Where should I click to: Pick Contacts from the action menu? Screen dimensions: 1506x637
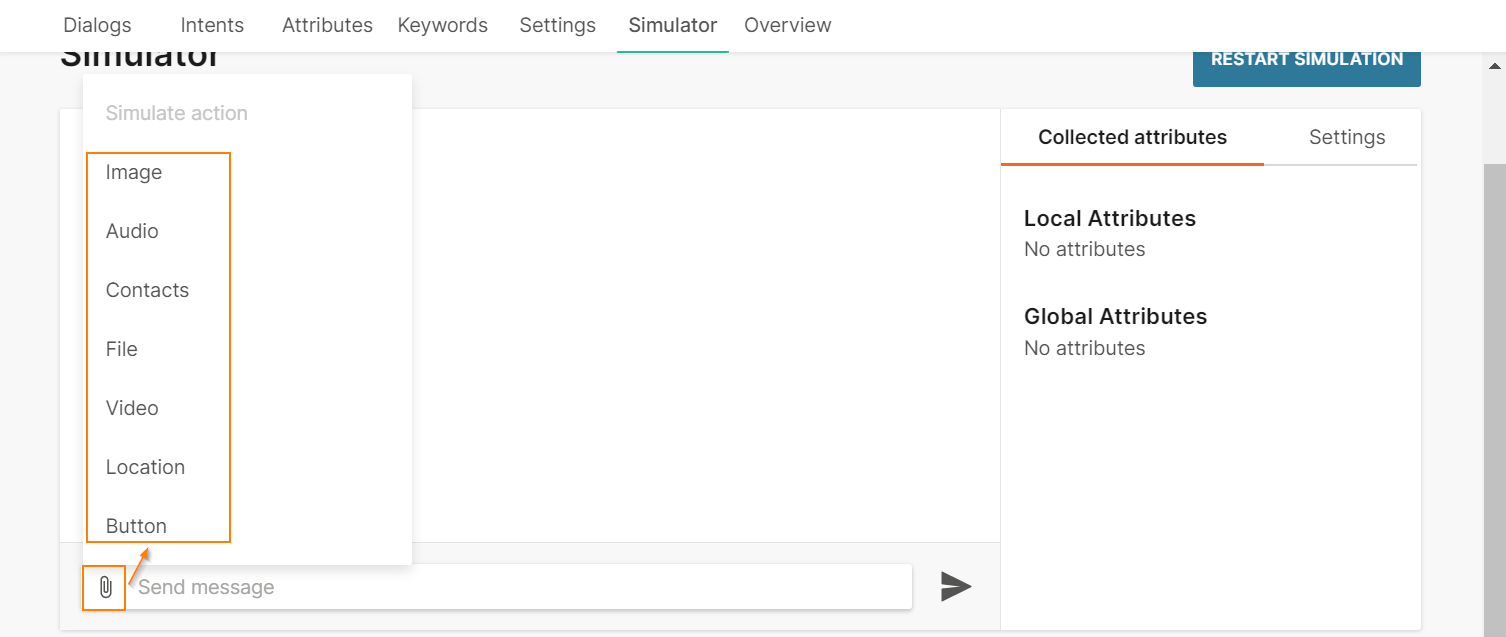click(x=147, y=290)
